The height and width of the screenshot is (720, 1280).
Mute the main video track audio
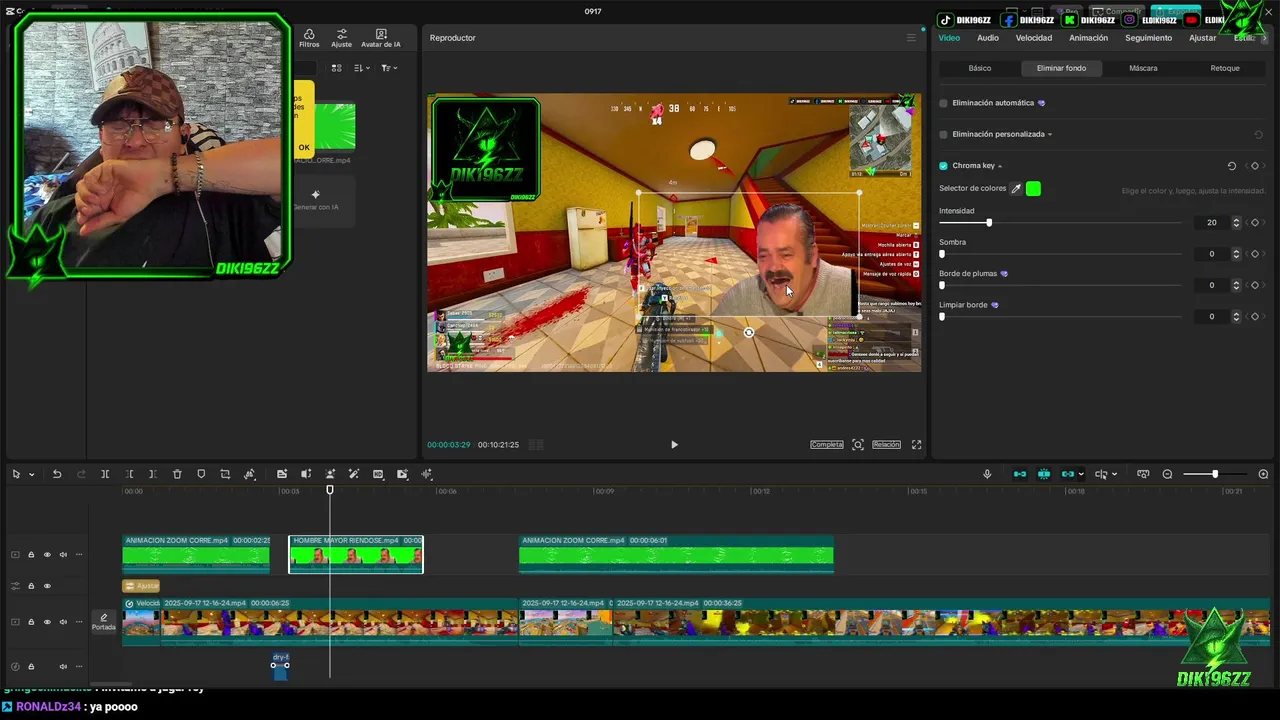tap(63, 622)
